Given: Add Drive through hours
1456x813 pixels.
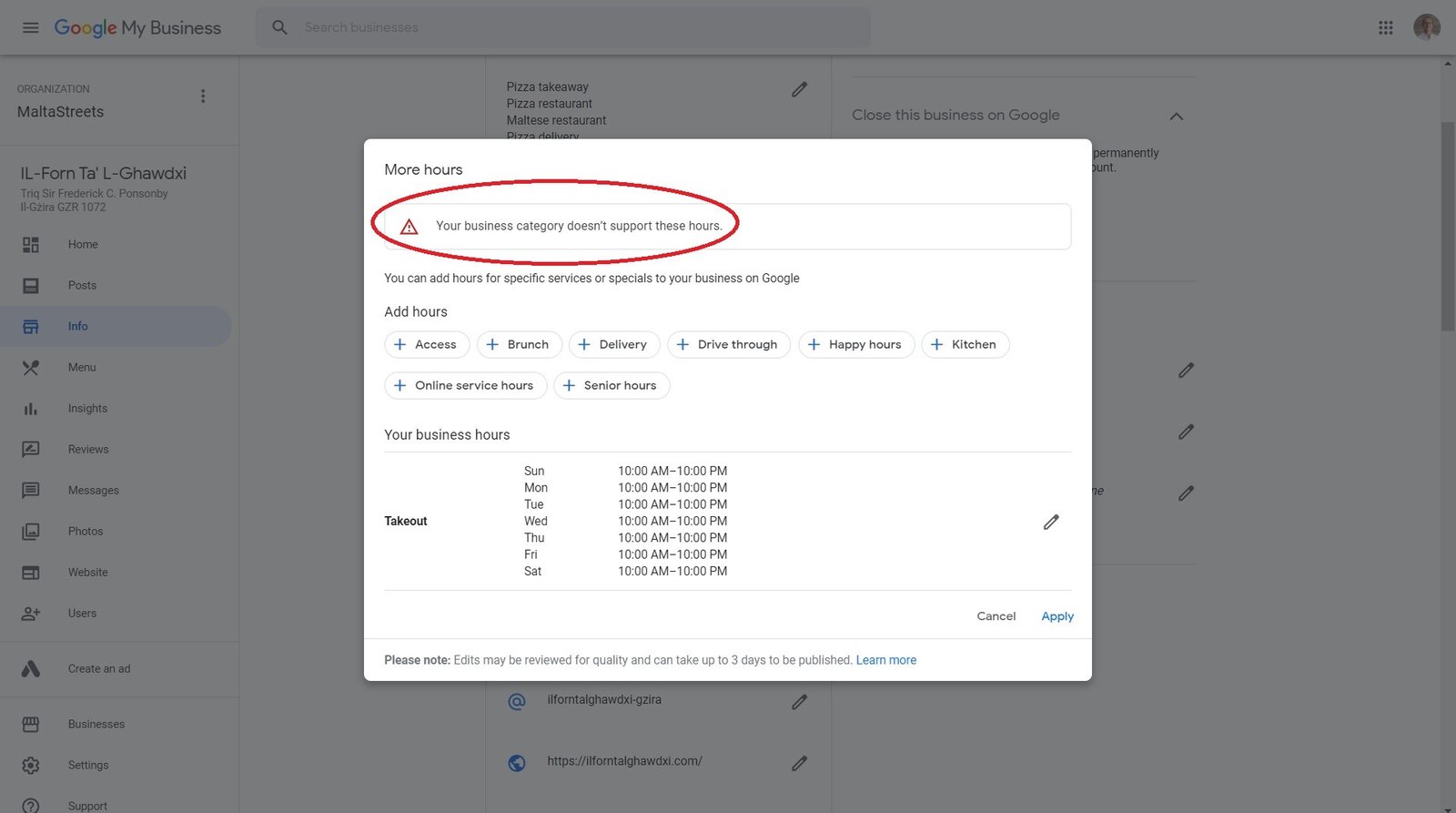Looking at the screenshot, I should (728, 344).
